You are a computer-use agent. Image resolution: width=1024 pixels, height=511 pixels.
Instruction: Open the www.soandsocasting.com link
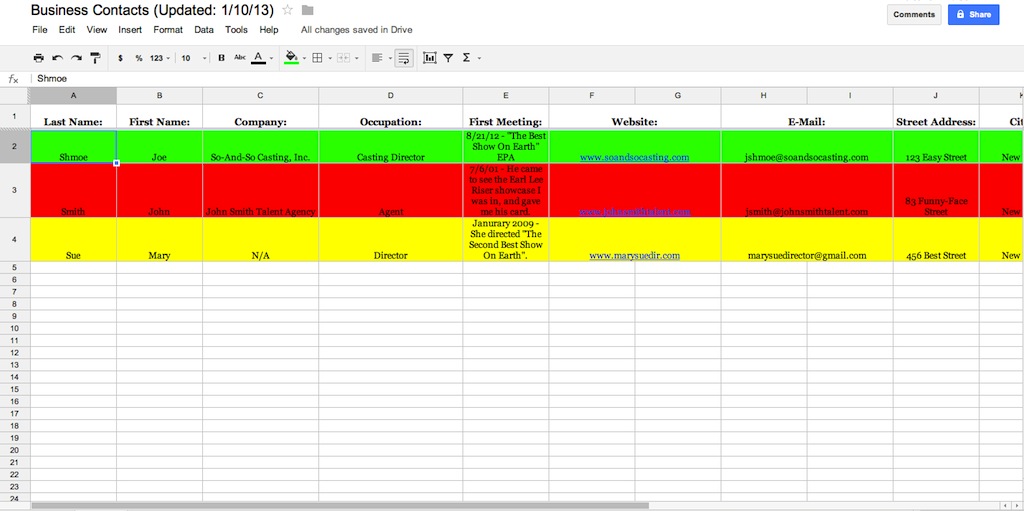coord(634,157)
